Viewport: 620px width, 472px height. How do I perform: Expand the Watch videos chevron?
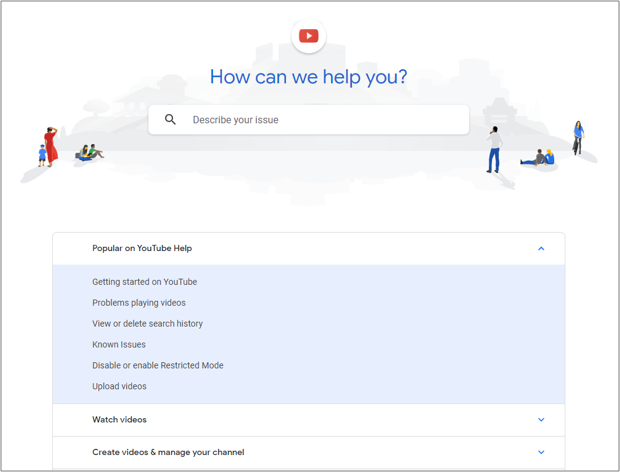(541, 419)
